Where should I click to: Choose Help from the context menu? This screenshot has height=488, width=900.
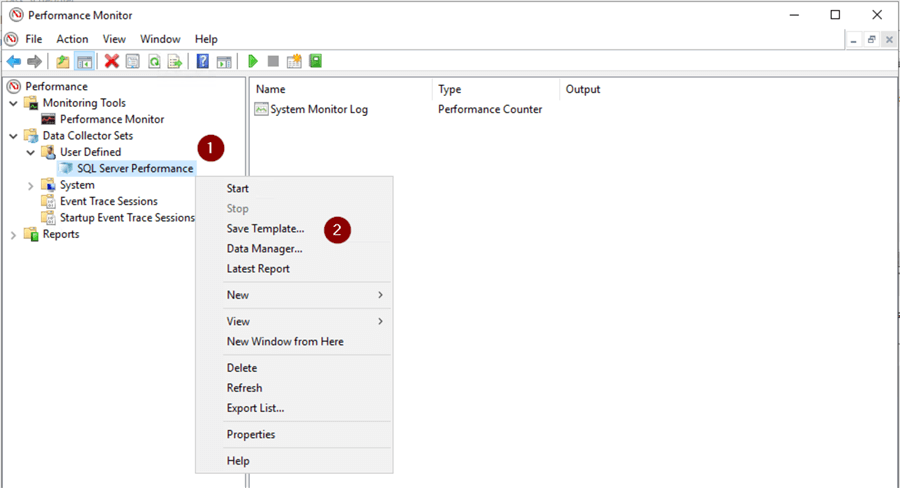tap(238, 461)
